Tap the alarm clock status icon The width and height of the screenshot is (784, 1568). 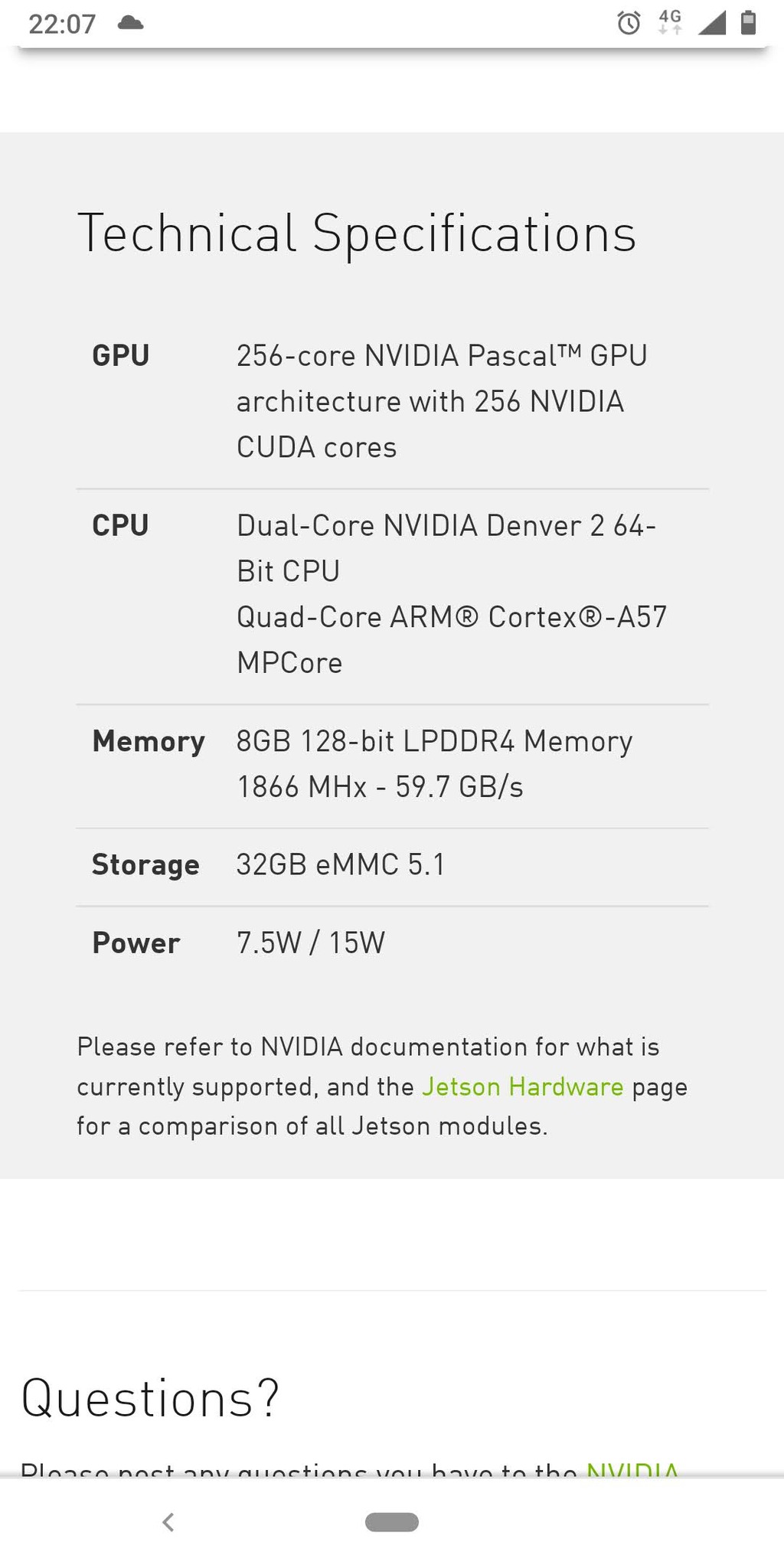coord(629,24)
